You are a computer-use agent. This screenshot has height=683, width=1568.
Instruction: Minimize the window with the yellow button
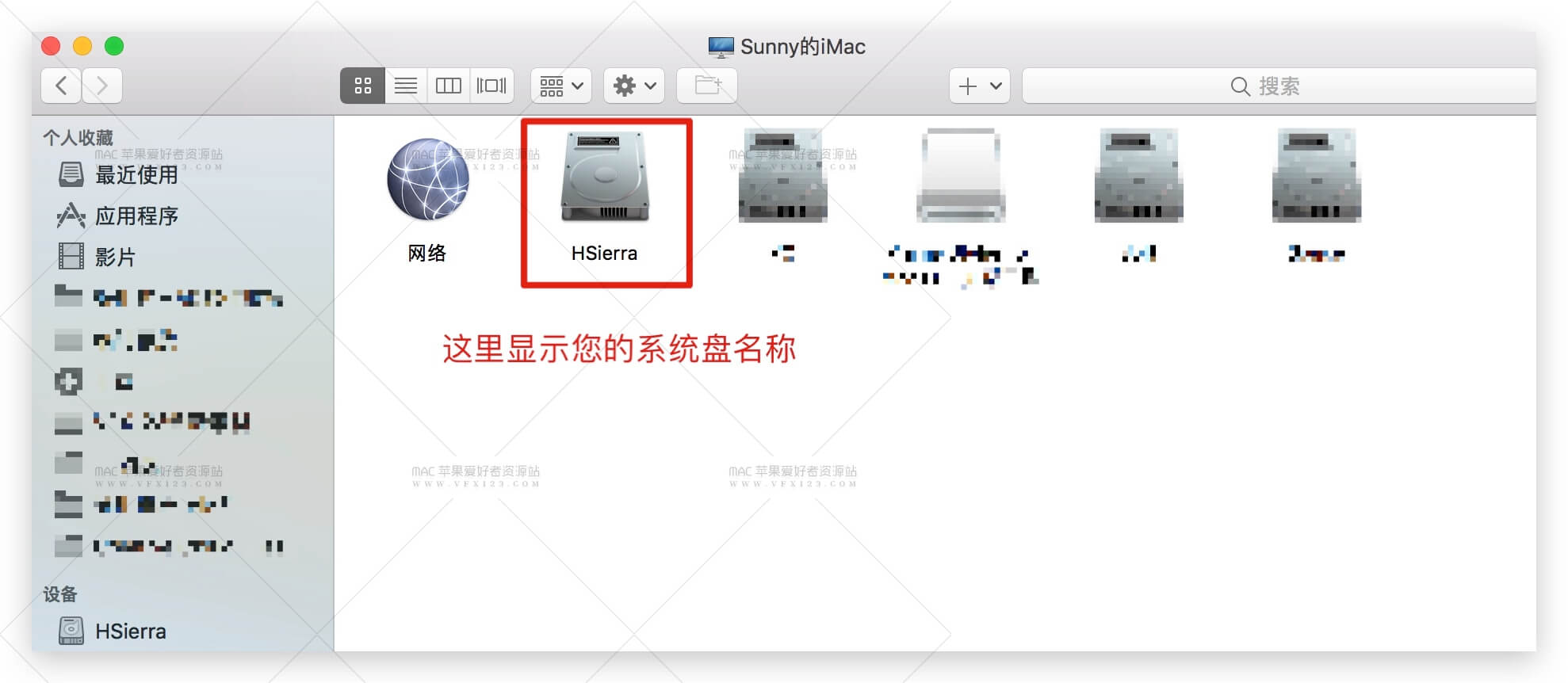pyautogui.click(x=82, y=46)
